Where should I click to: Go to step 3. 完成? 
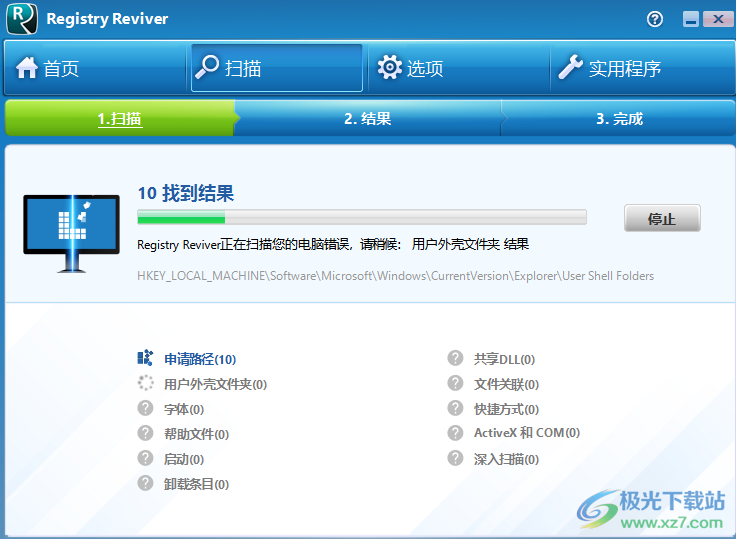point(619,118)
